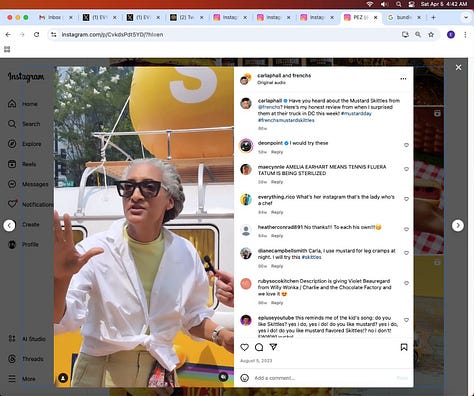Click the Add a comment field
474x396 pixels.
(x=323, y=378)
